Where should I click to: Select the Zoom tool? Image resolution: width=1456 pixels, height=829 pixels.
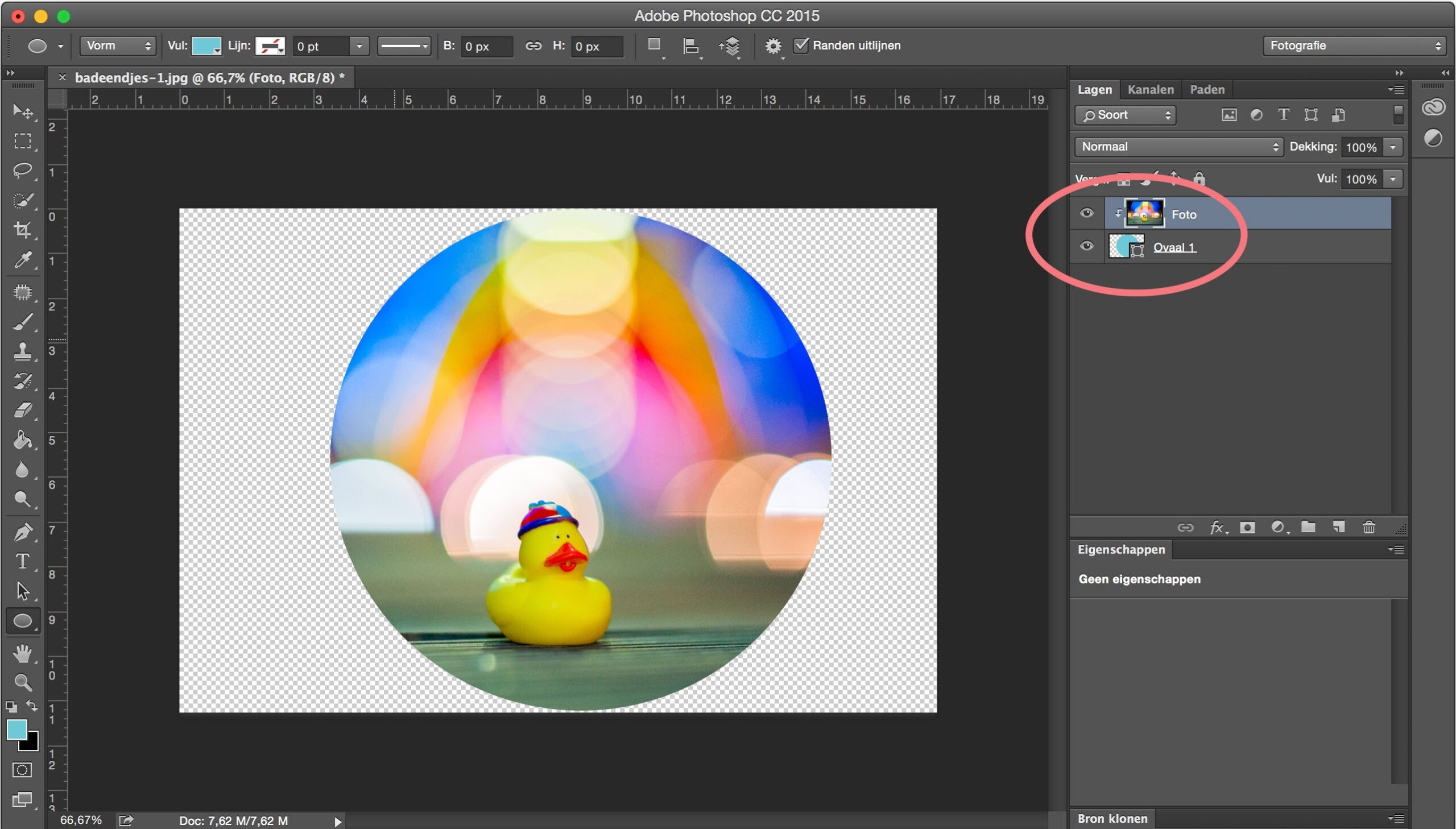point(23,682)
